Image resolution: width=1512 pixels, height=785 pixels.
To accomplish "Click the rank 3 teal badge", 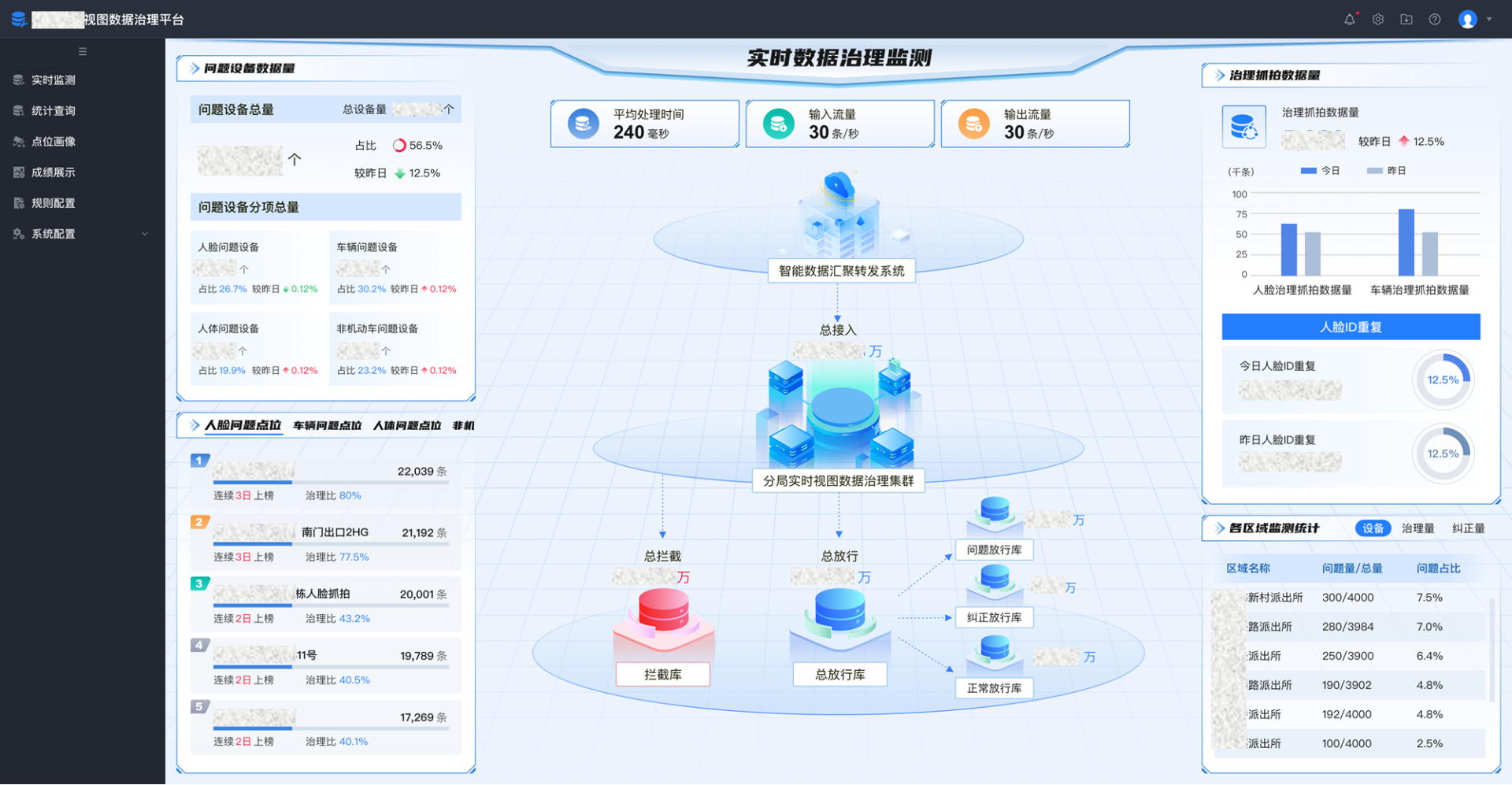I will (199, 583).
